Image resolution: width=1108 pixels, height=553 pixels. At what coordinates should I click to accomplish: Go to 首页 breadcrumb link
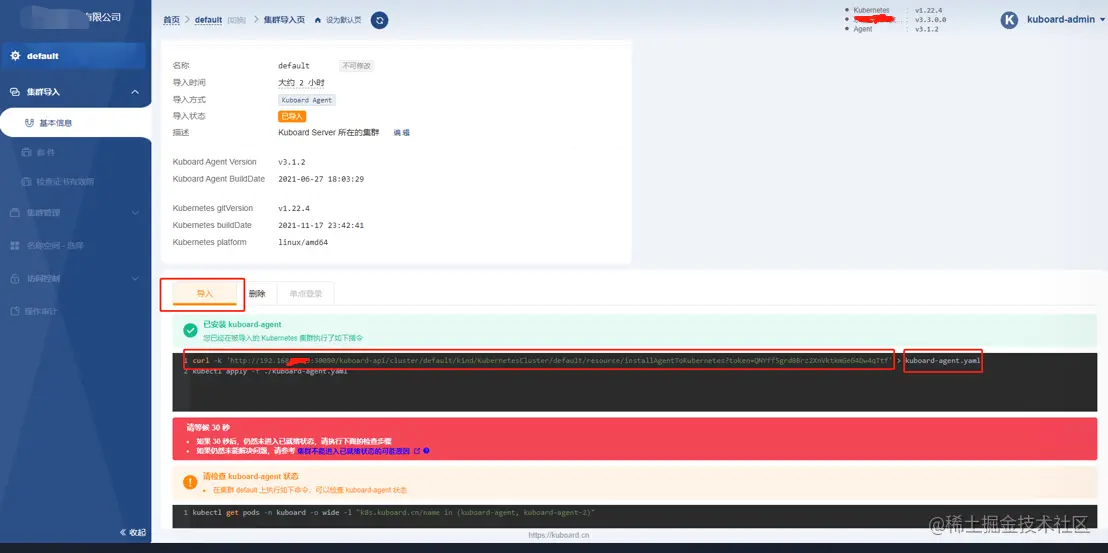tap(171, 20)
